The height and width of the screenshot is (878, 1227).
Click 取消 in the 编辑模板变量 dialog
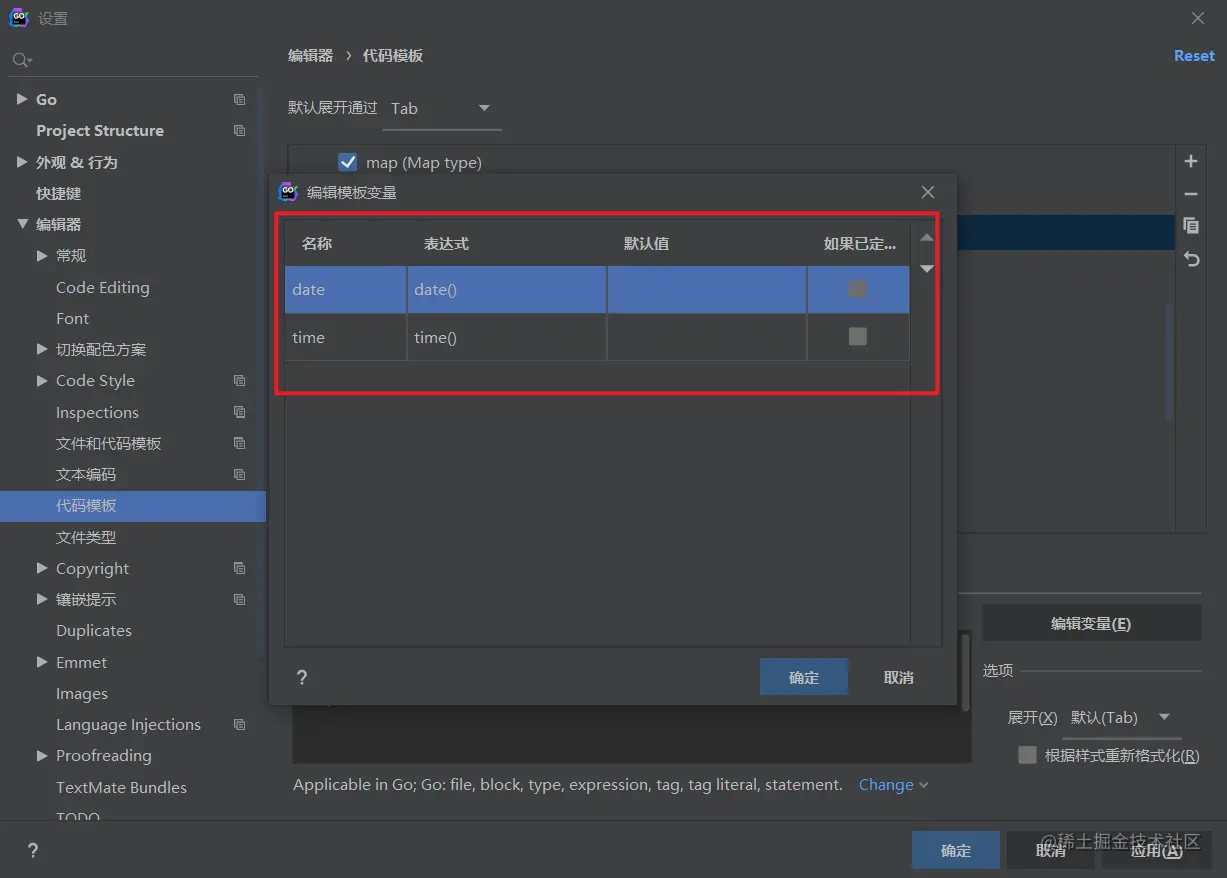[x=899, y=677]
